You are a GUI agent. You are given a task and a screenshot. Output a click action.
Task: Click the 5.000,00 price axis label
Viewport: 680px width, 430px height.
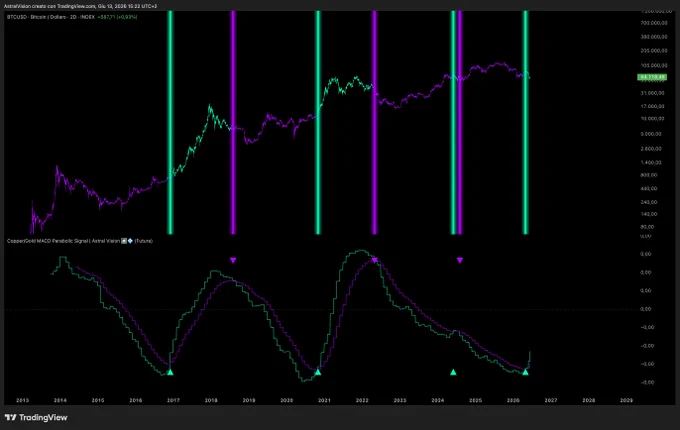(x=651, y=134)
